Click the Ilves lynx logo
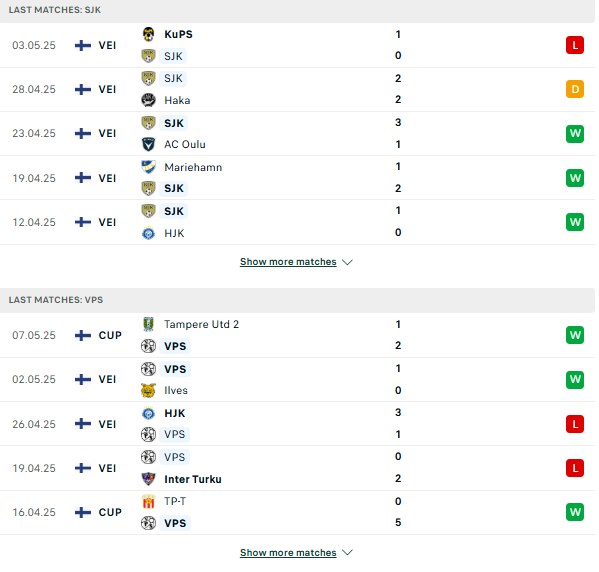Image resolution: width=599 pixels, height=572 pixels. (148, 391)
